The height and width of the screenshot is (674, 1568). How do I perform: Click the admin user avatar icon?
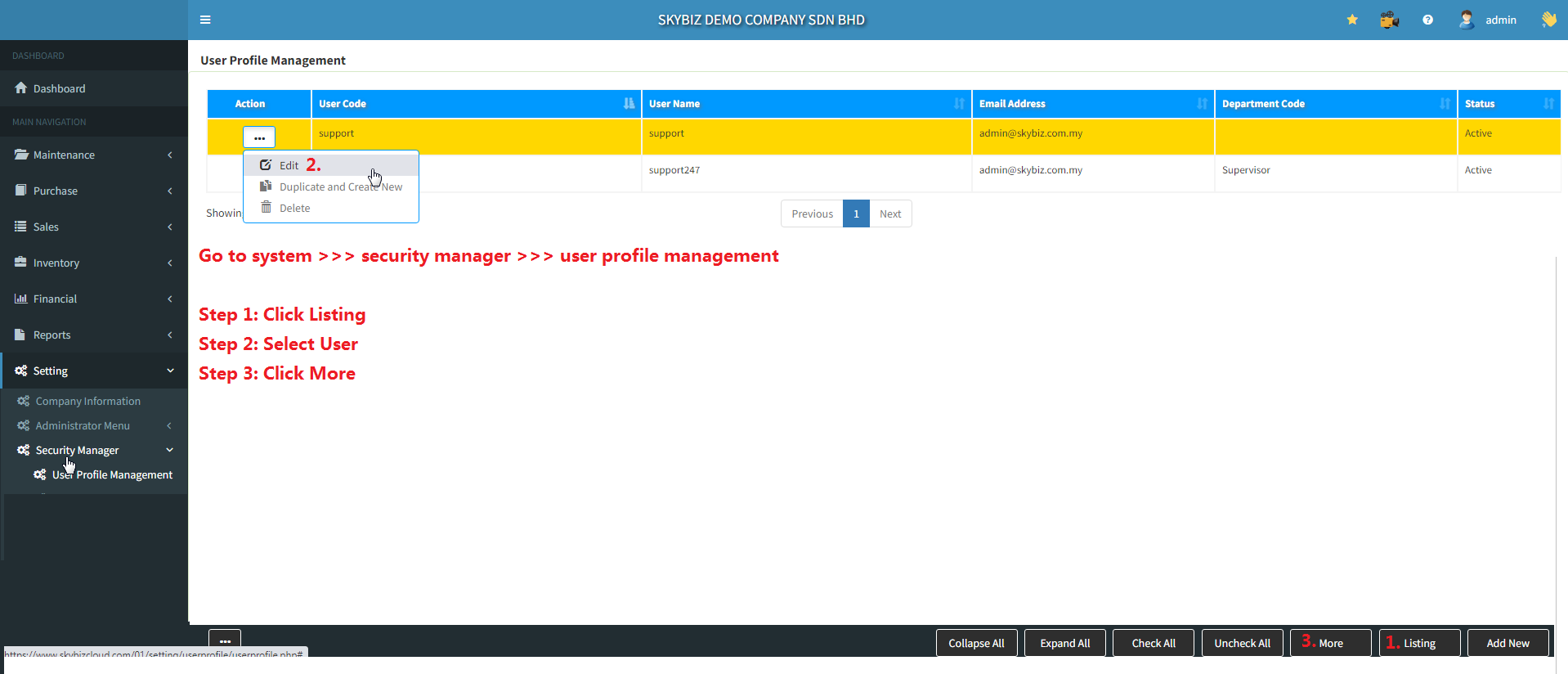pos(1466,20)
